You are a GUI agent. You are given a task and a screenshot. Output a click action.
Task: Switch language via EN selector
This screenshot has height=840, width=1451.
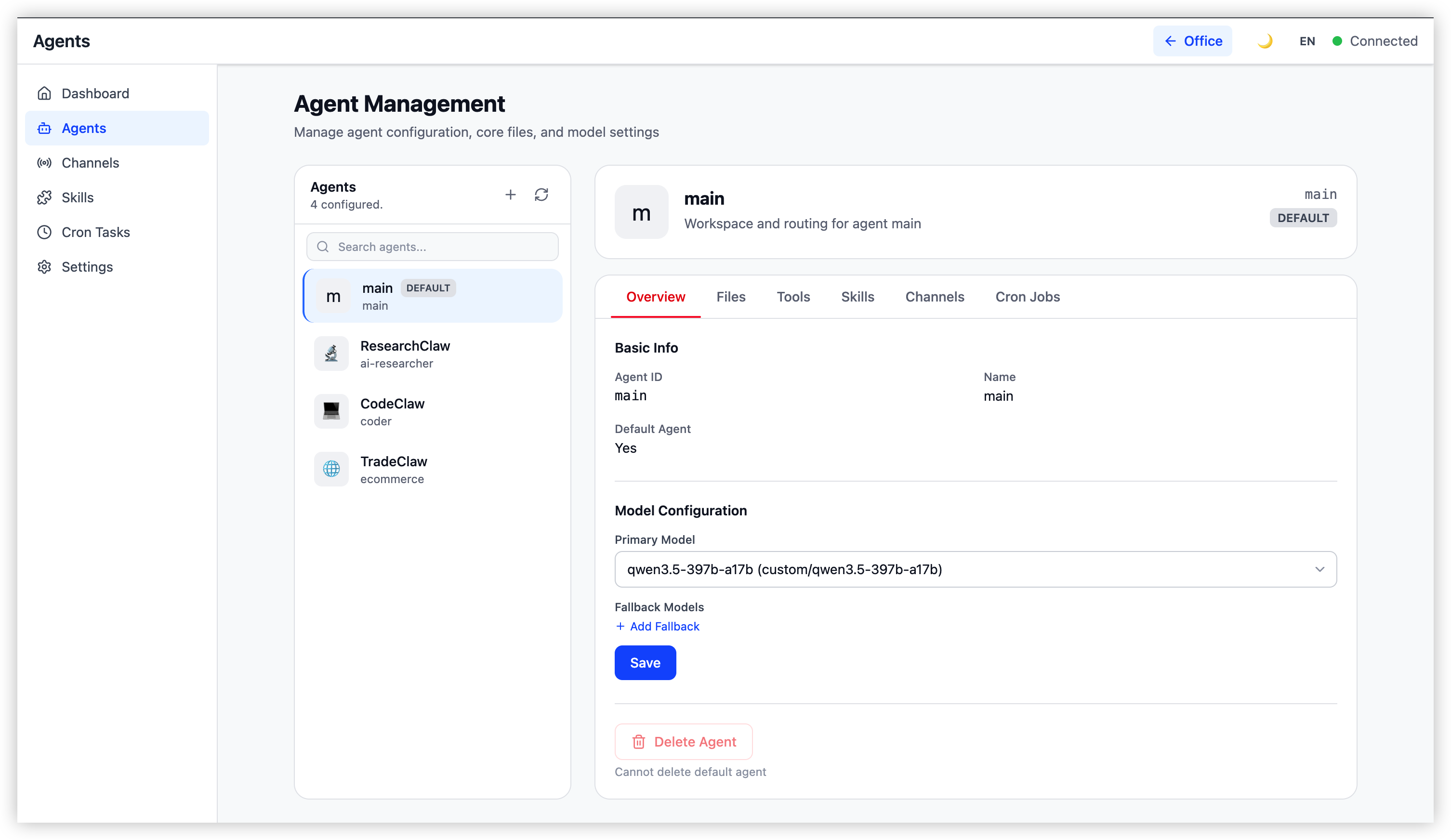1307,41
